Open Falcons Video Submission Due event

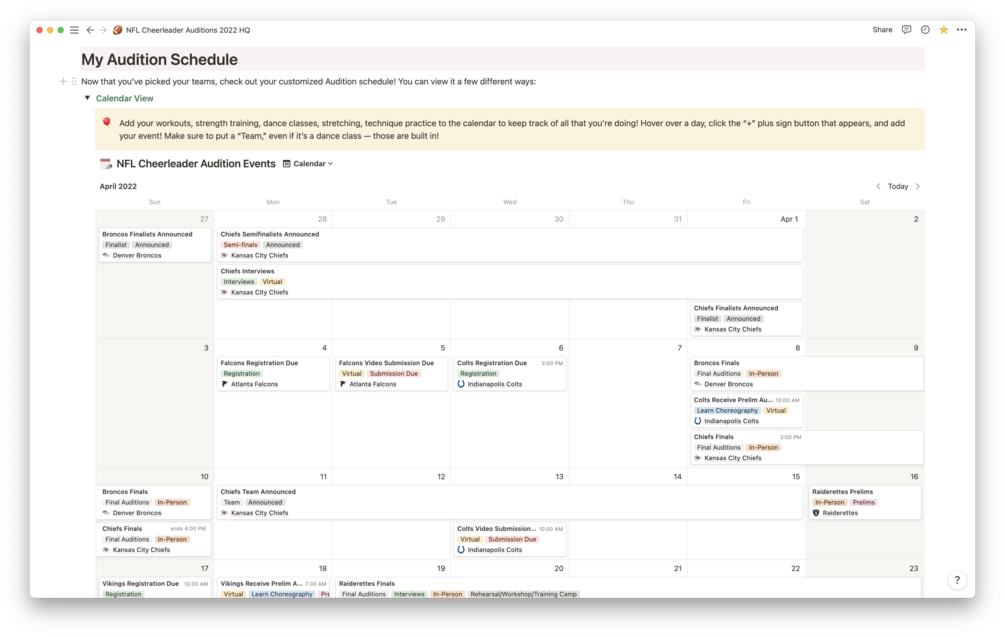391,374
